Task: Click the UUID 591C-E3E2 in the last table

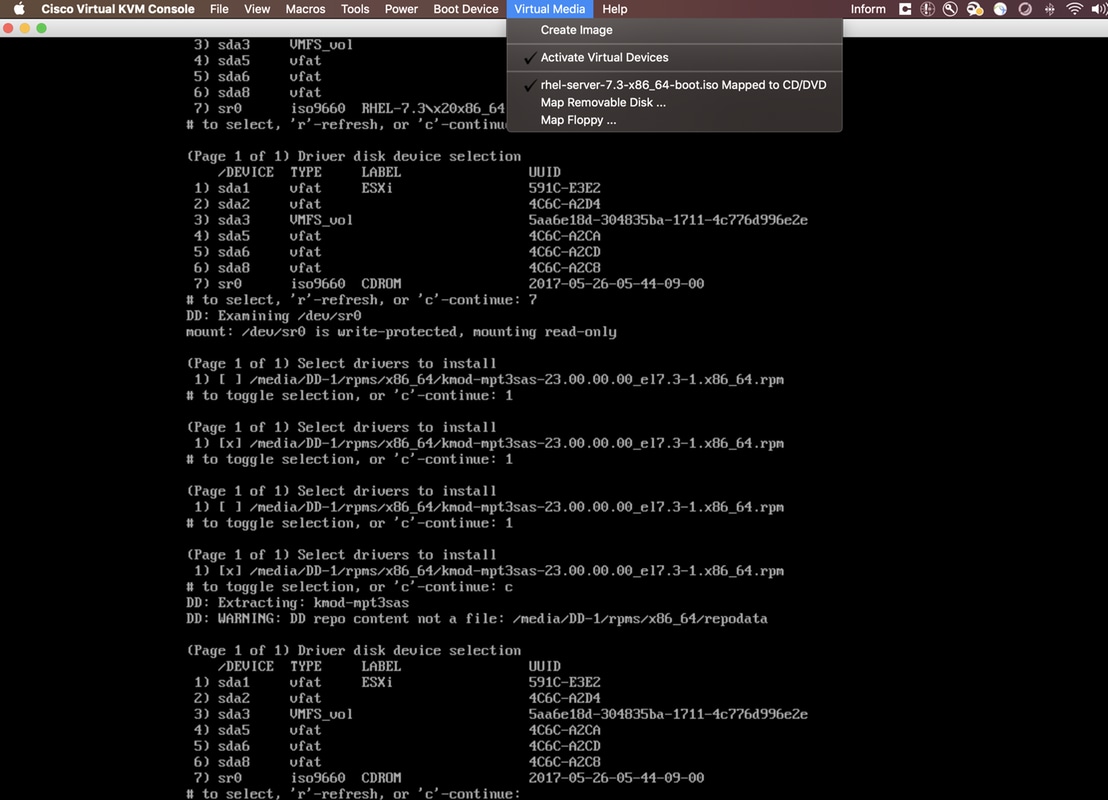Action: point(564,683)
